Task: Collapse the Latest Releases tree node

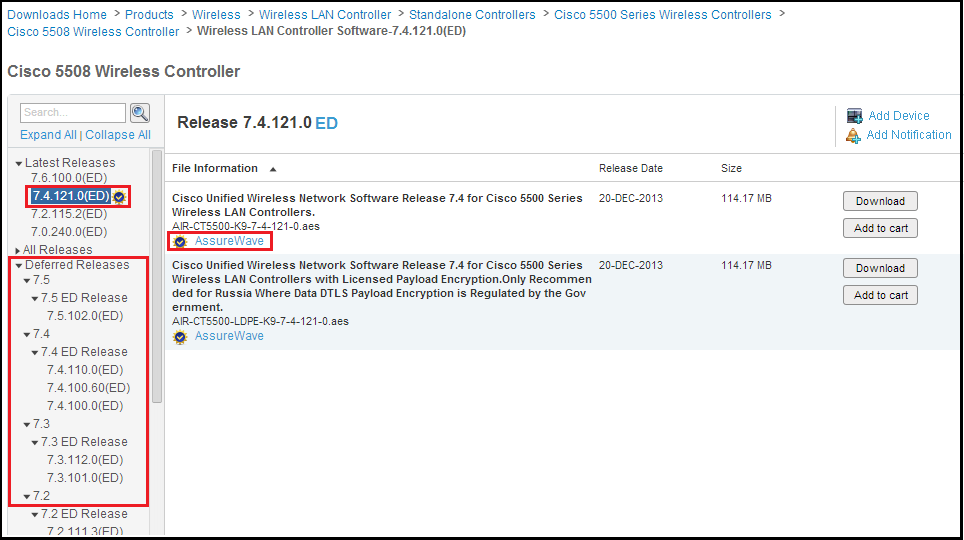Action: 19,164
